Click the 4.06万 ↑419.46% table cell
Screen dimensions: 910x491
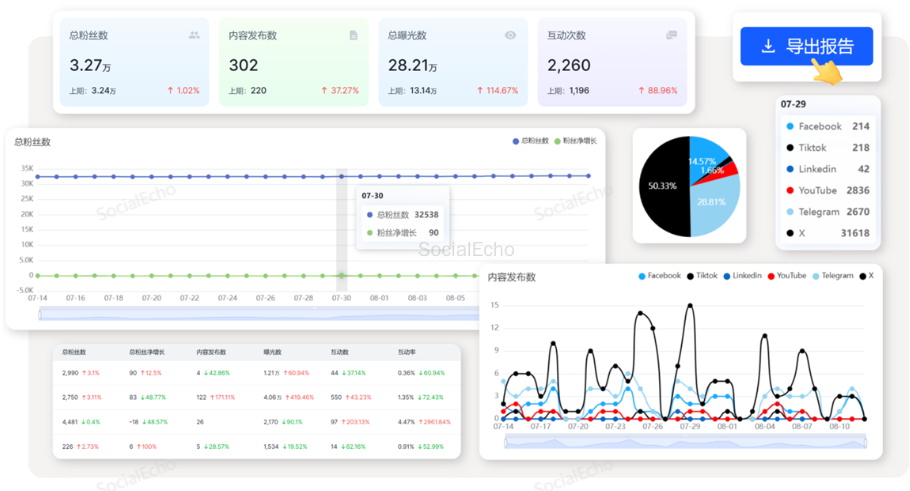(288, 398)
